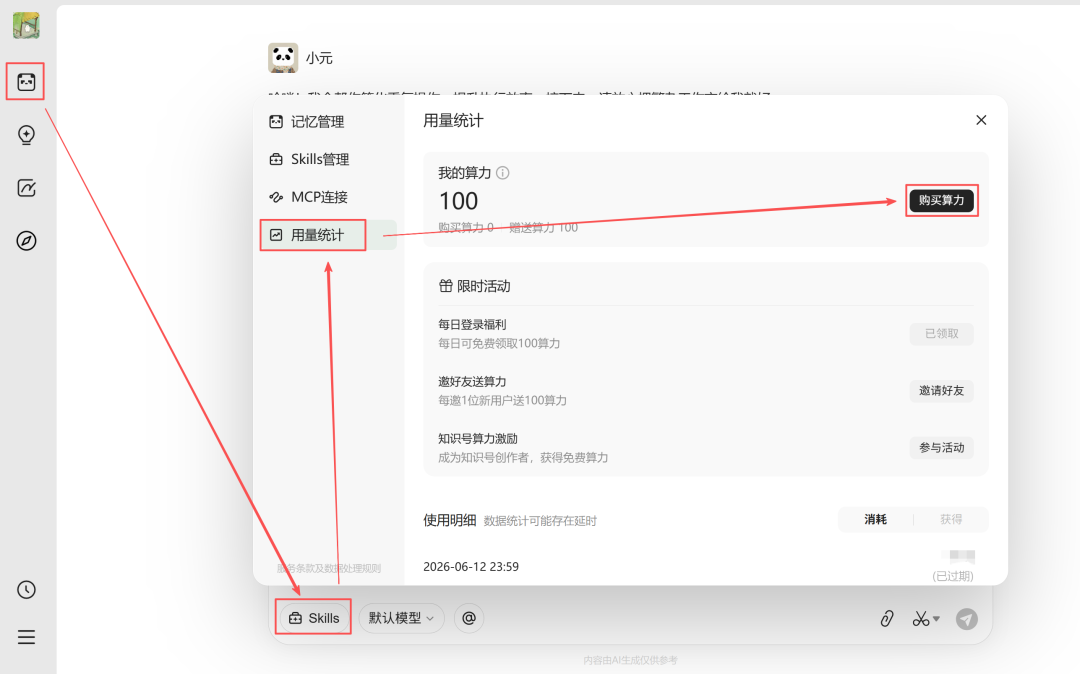The image size is (1080, 674).
Task: Click the 使用明细 heading
Action: click(450, 520)
